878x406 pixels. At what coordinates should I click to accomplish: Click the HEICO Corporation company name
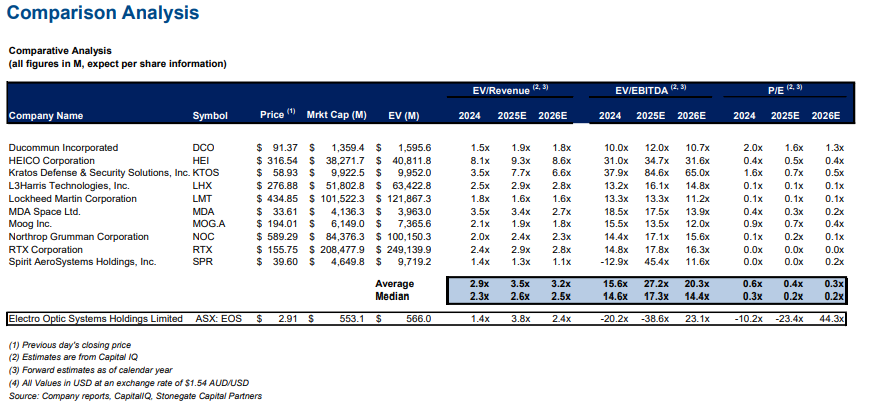(x=52, y=160)
